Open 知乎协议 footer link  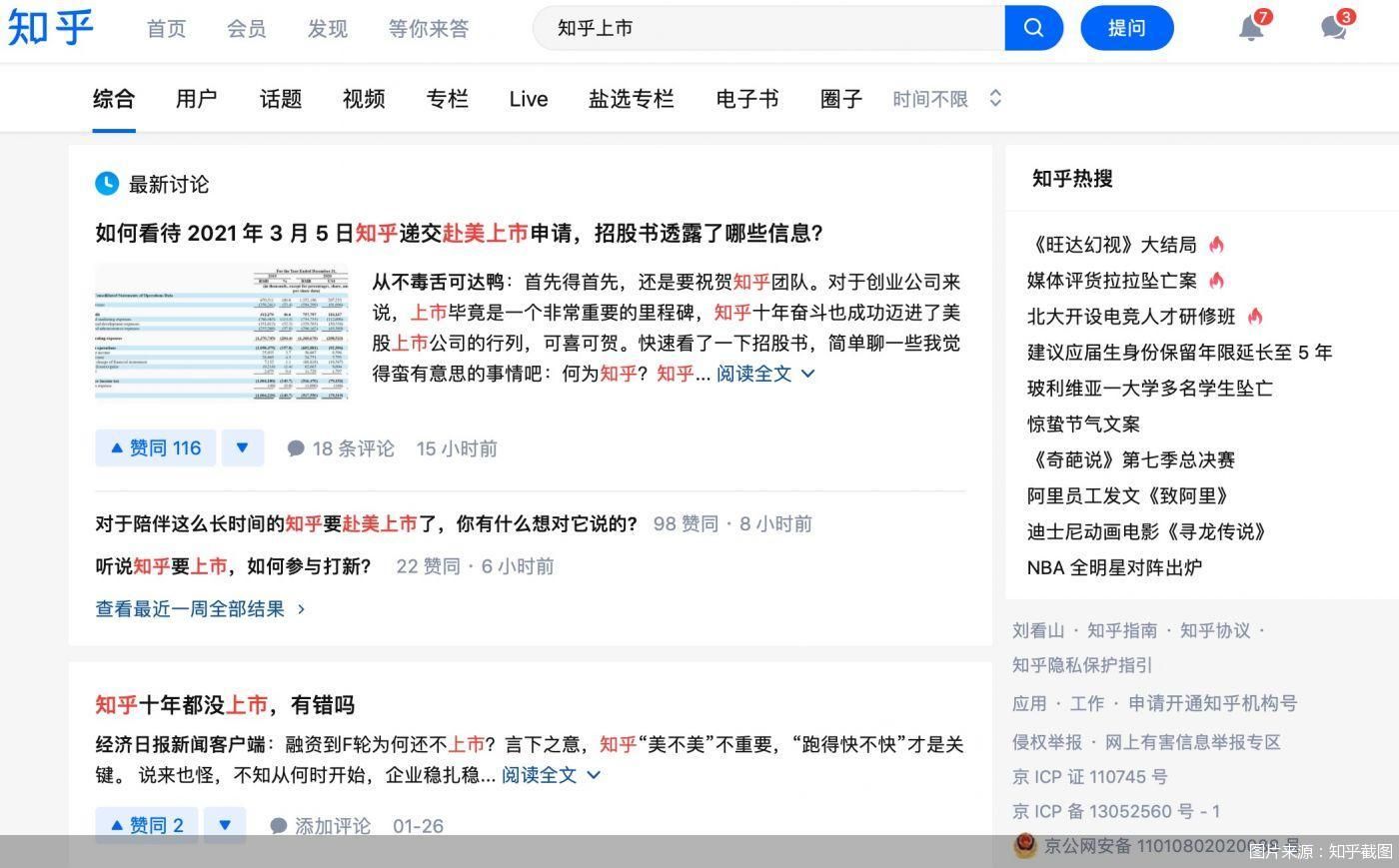point(1215,630)
